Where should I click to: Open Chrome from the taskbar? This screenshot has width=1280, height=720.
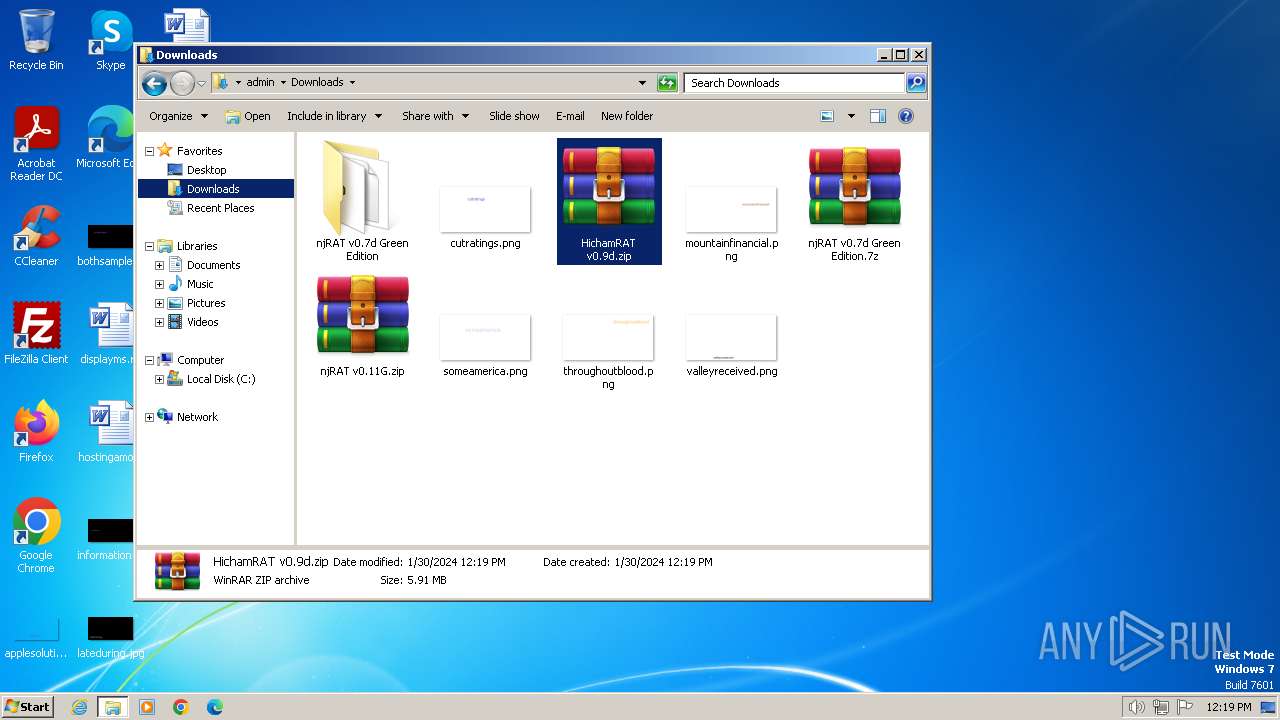click(x=181, y=707)
